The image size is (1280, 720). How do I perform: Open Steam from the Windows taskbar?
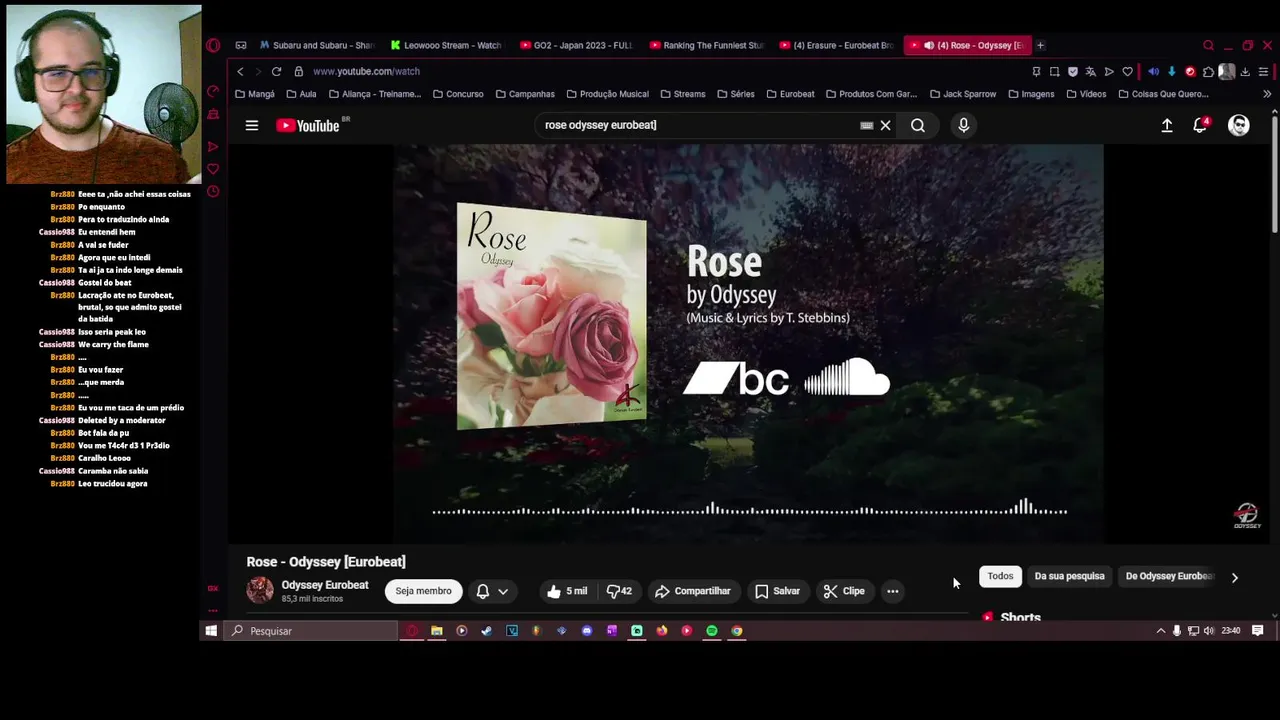pyautogui.click(x=486, y=631)
